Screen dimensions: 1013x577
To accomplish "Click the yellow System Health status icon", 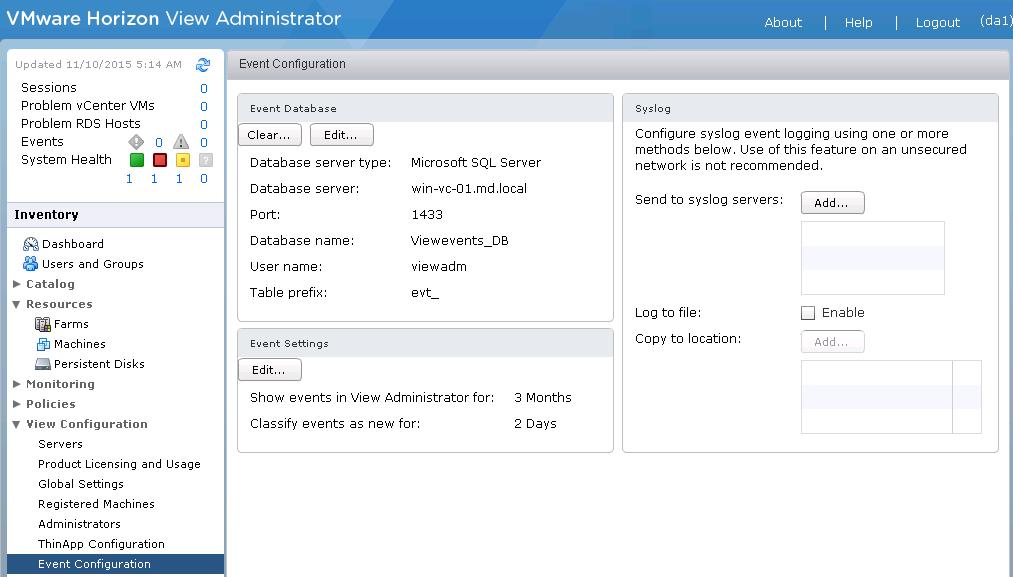I will coord(182,160).
